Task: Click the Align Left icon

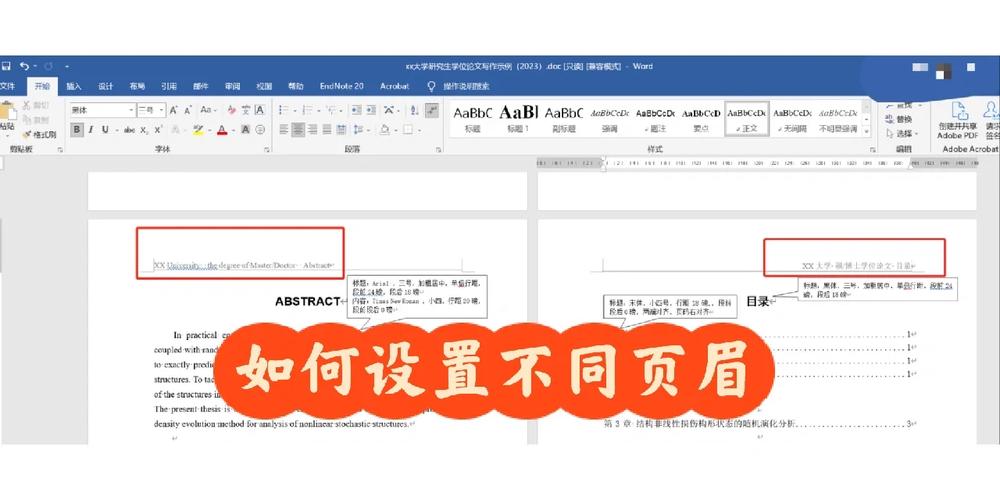Action: tap(284, 130)
